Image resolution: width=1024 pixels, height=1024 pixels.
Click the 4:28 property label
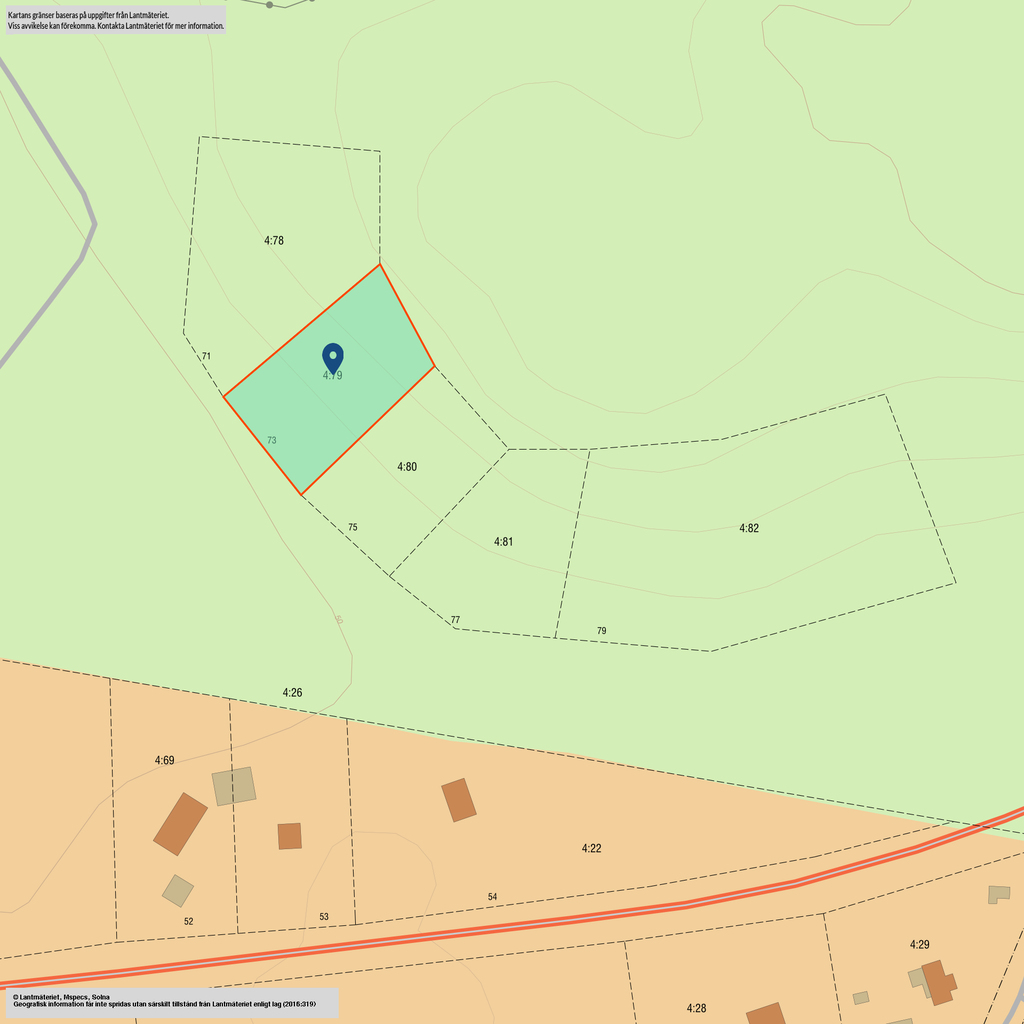pos(697,1008)
